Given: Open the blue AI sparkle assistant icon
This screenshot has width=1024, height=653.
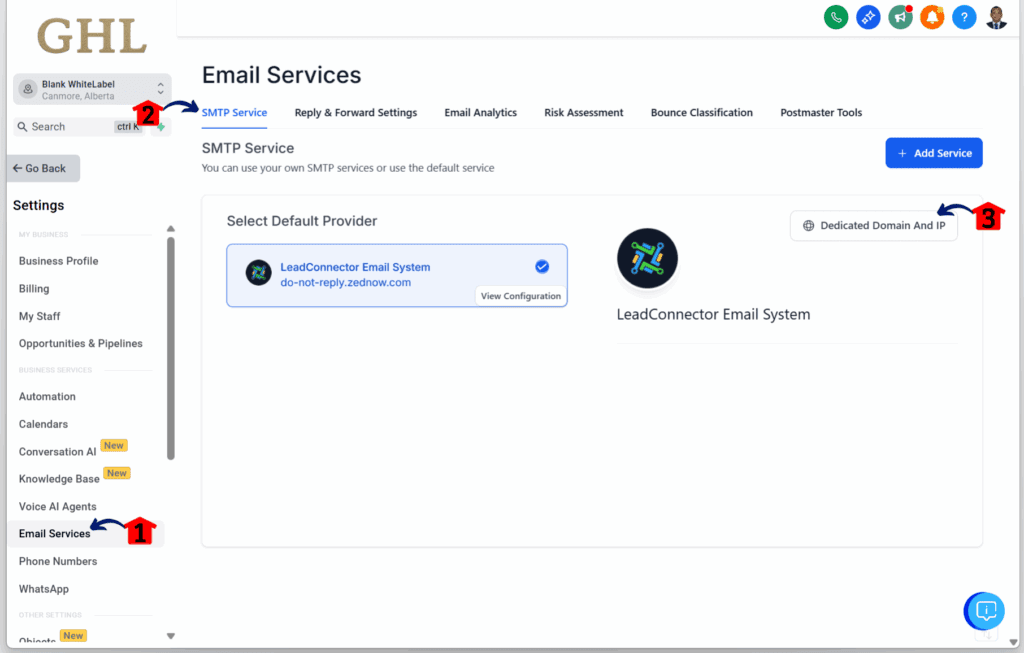Looking at the screenshot, I should pos(868,18).
